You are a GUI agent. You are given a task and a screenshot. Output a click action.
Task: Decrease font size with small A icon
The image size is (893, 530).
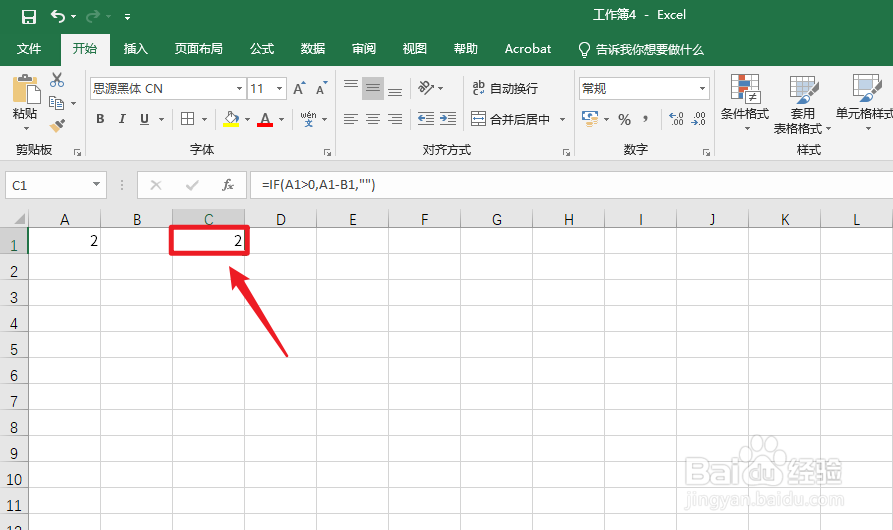[322, 88]
